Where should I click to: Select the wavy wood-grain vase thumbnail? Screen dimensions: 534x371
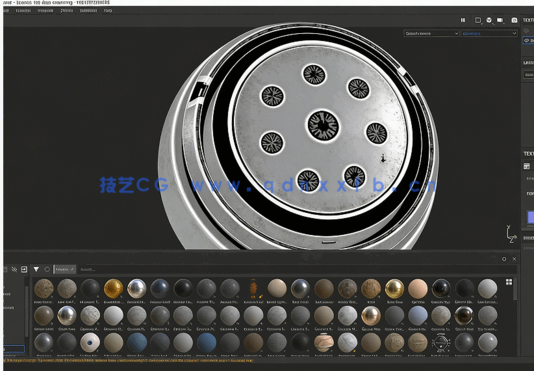coord(324,342)
